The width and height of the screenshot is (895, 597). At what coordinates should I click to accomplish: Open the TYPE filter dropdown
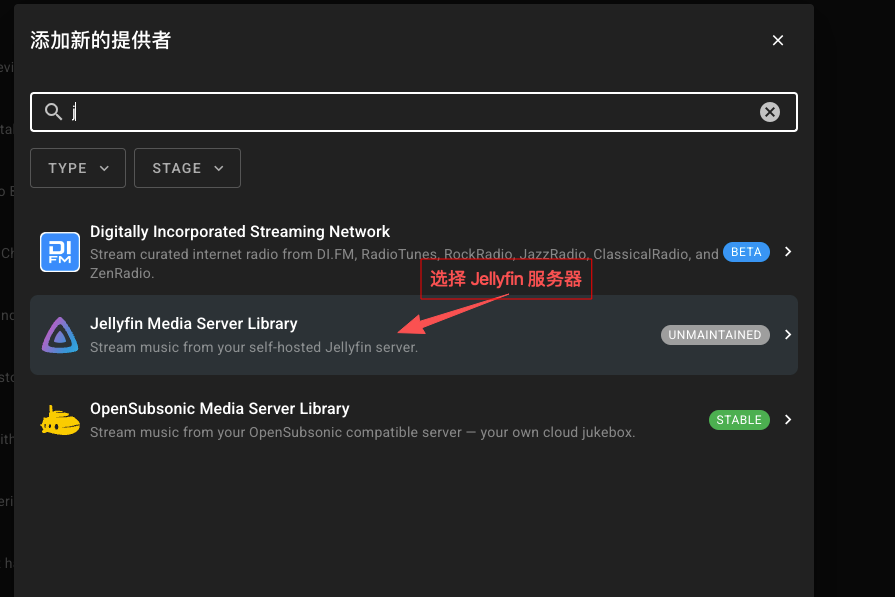pyautogui.click(x=78, y=168)
